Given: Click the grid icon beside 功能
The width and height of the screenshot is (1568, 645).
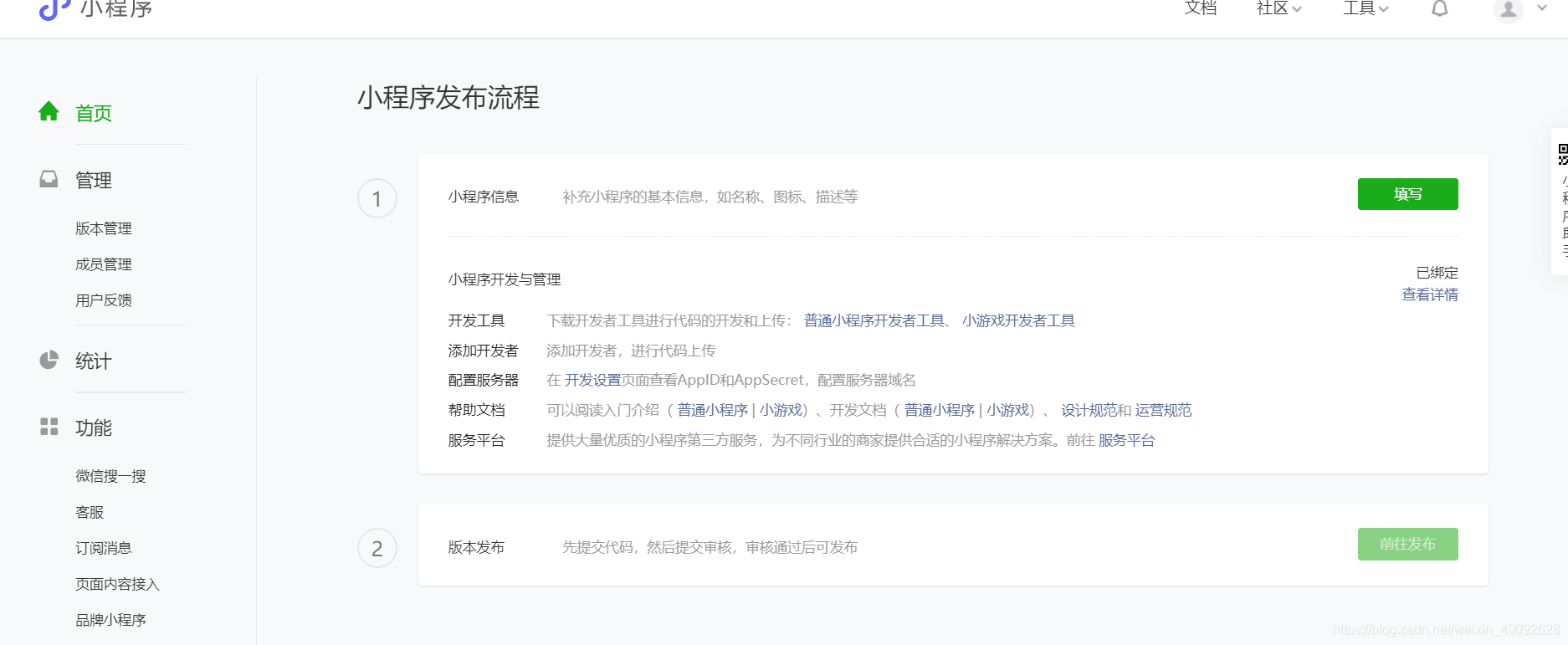Looking at the screenshot, I should (49, 427).
